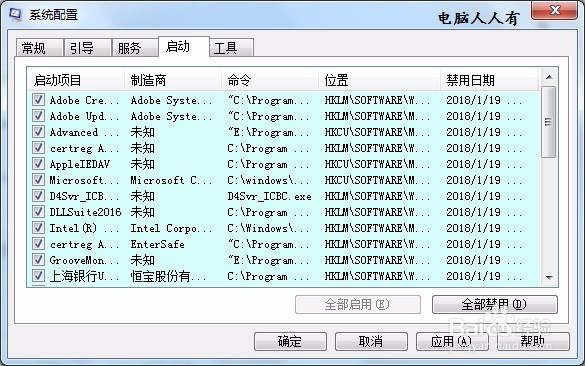
Task: Disable the Advanced ... startup checkbox
Action: point(38,132)
